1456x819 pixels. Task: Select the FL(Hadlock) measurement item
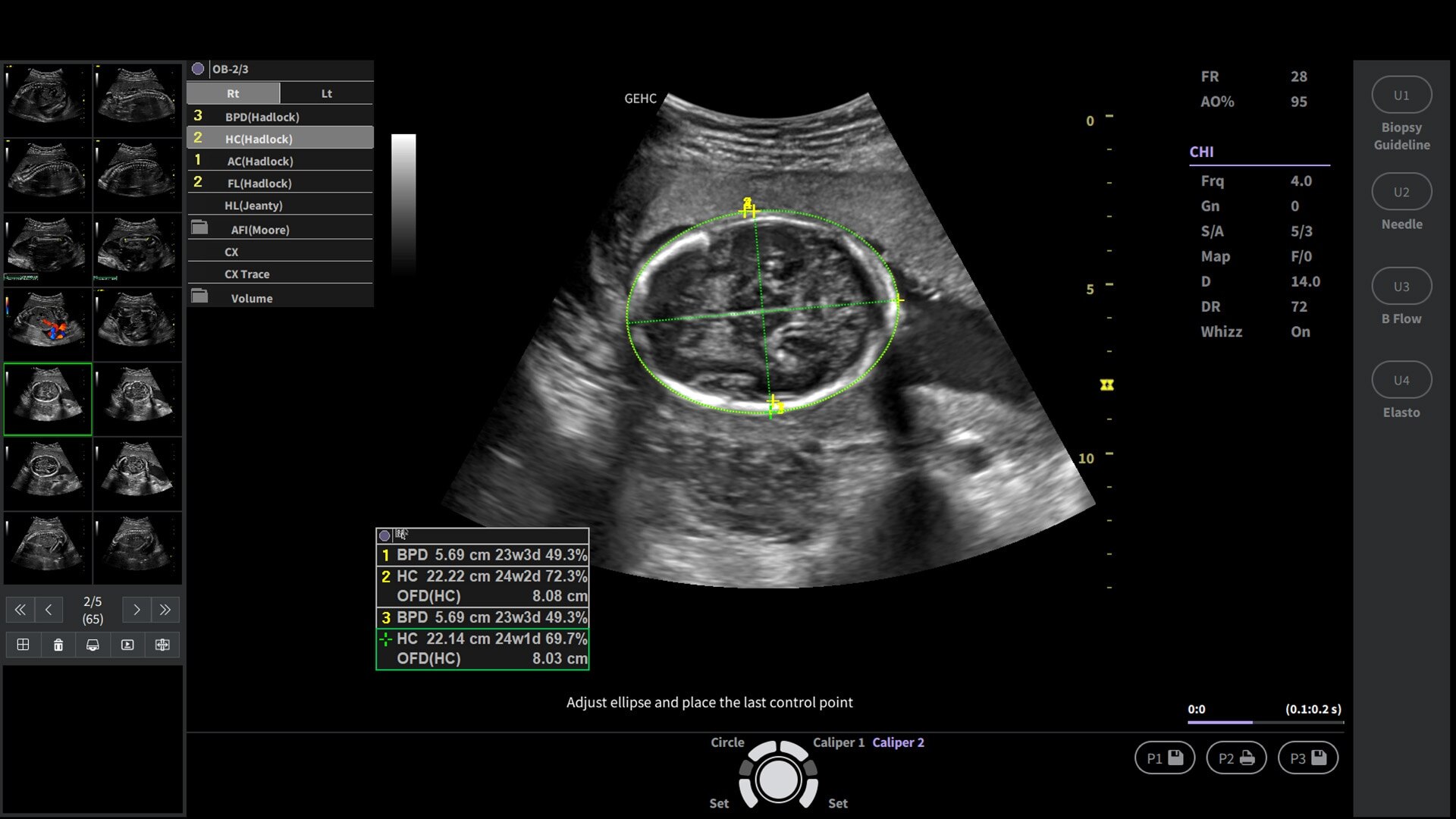coord(259,183)
